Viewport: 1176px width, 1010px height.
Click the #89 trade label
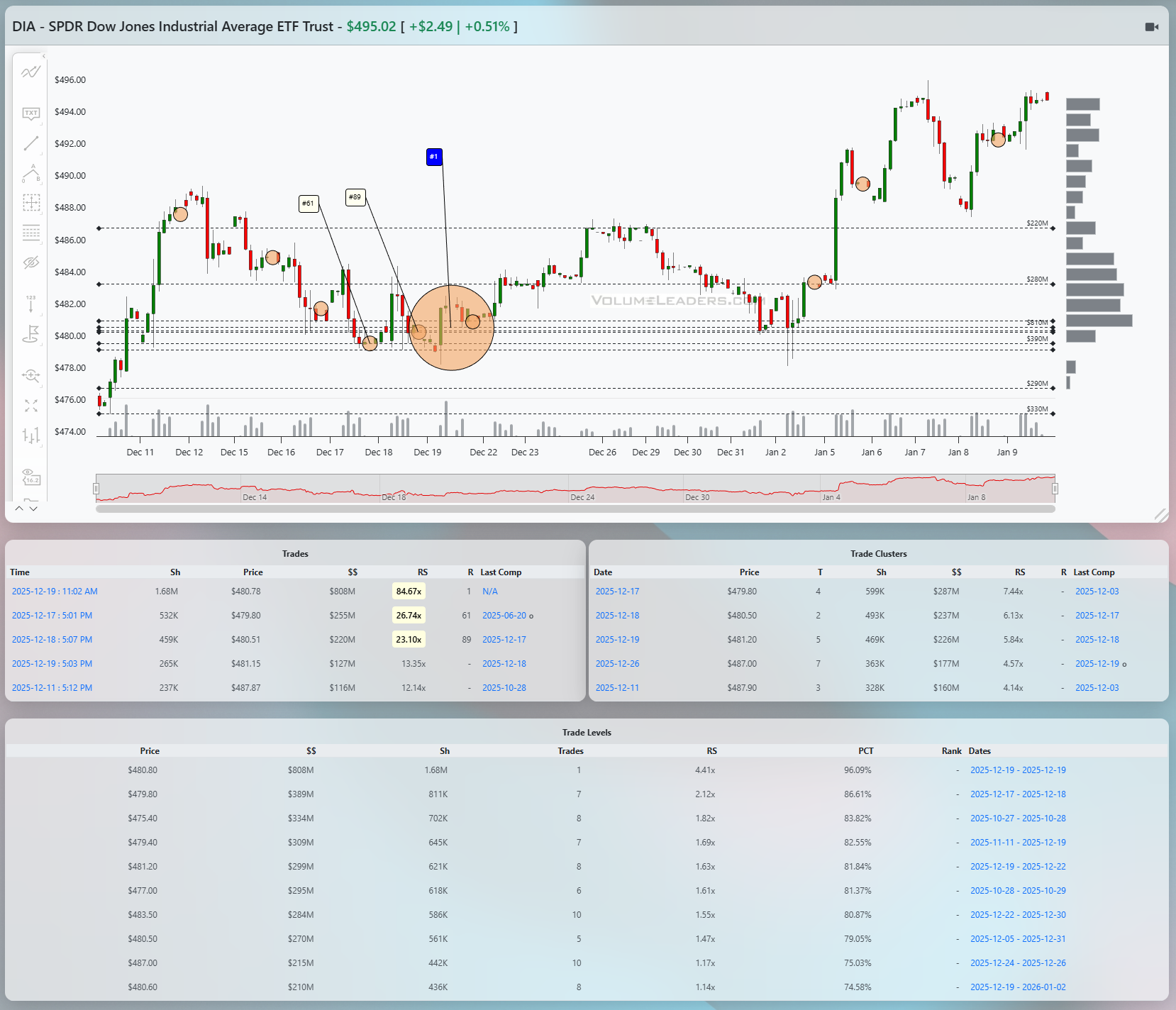(355, 197)
